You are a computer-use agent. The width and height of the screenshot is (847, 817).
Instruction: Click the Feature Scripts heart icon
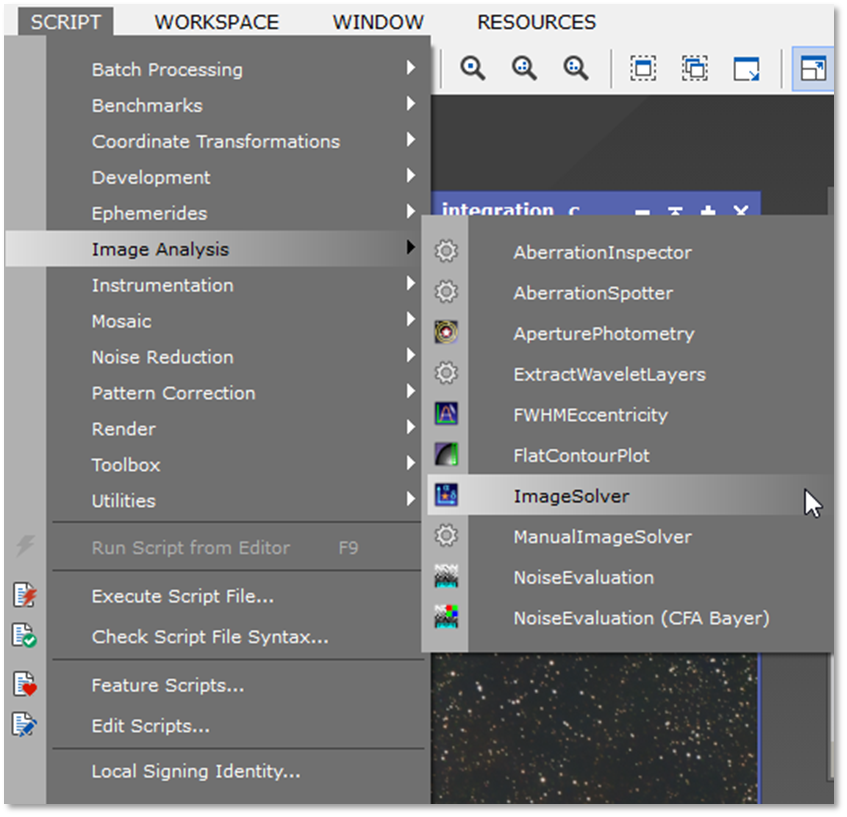point(24,685)
